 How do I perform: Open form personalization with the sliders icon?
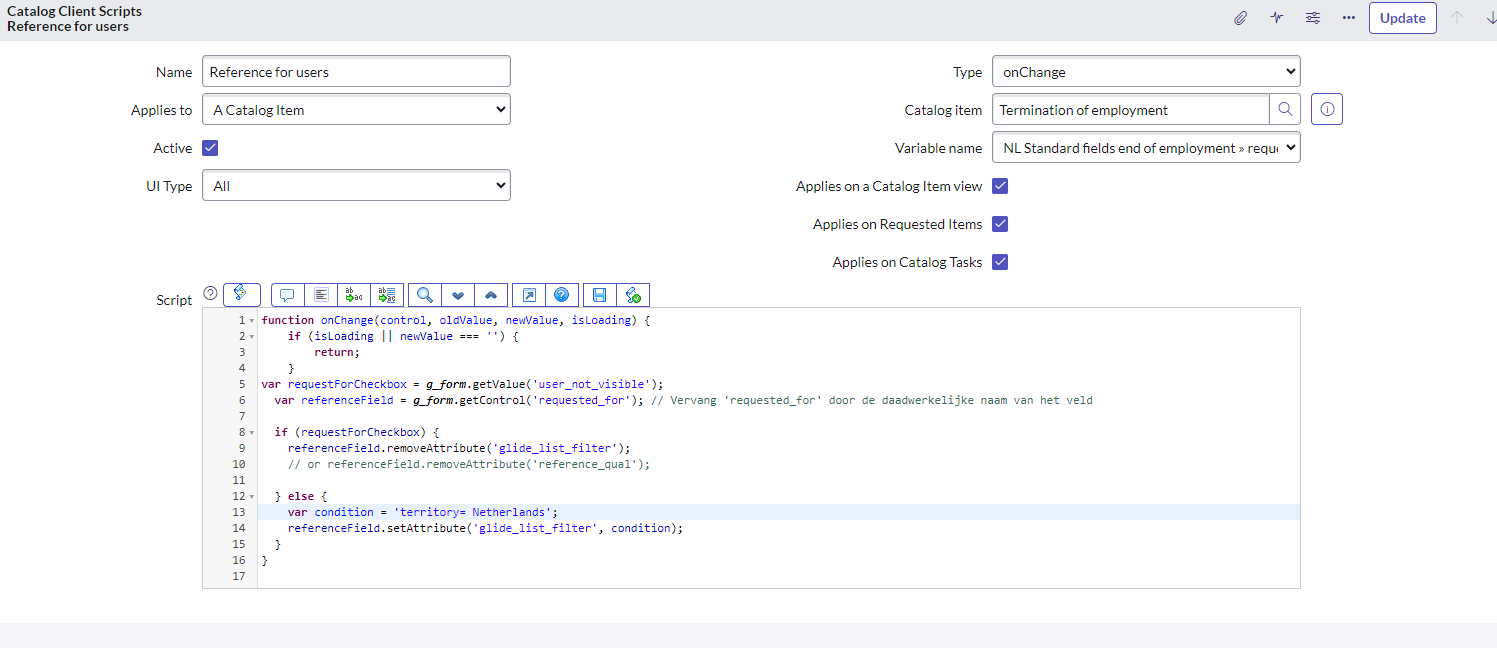(1312, 17)
